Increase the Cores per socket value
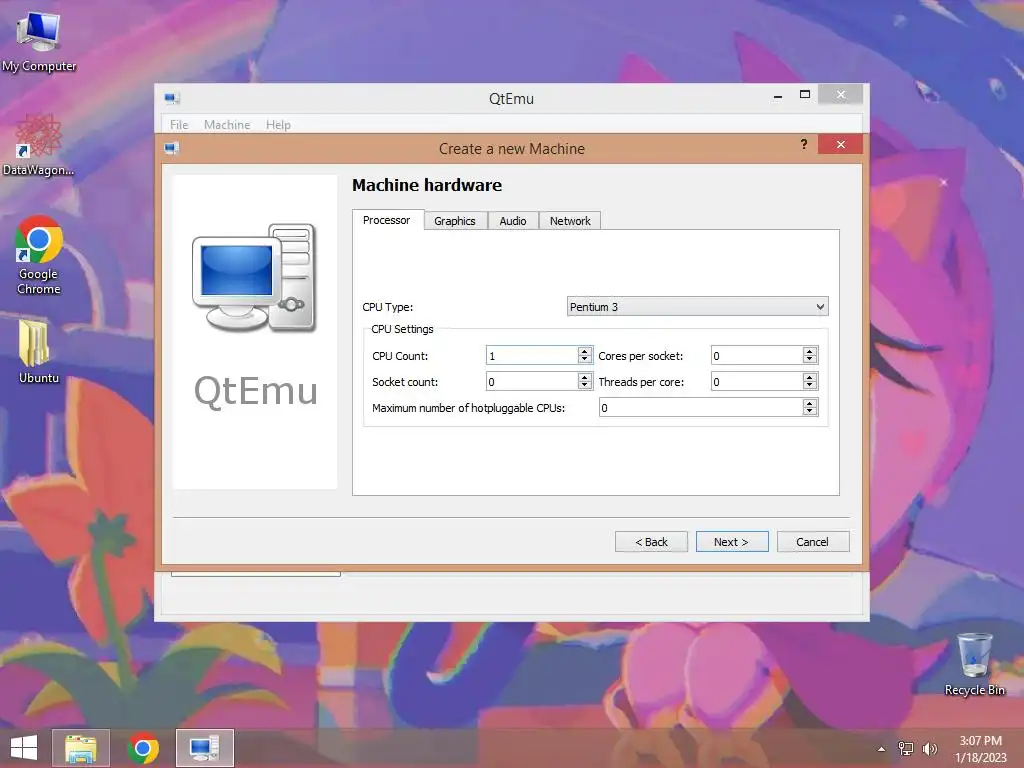This screenshot has width=1024, height=768. pyautogui.click(x=810, y=351)
